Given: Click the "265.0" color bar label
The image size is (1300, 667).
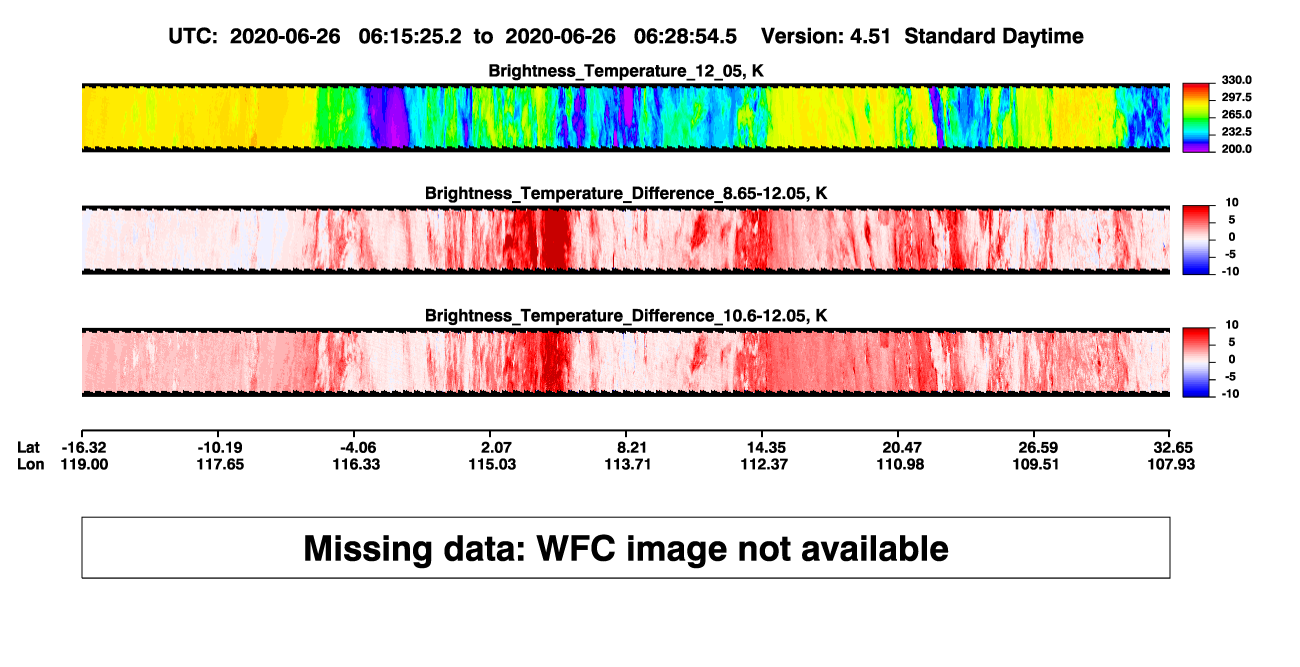Looking at the screenshot, I should (1238, 115).
